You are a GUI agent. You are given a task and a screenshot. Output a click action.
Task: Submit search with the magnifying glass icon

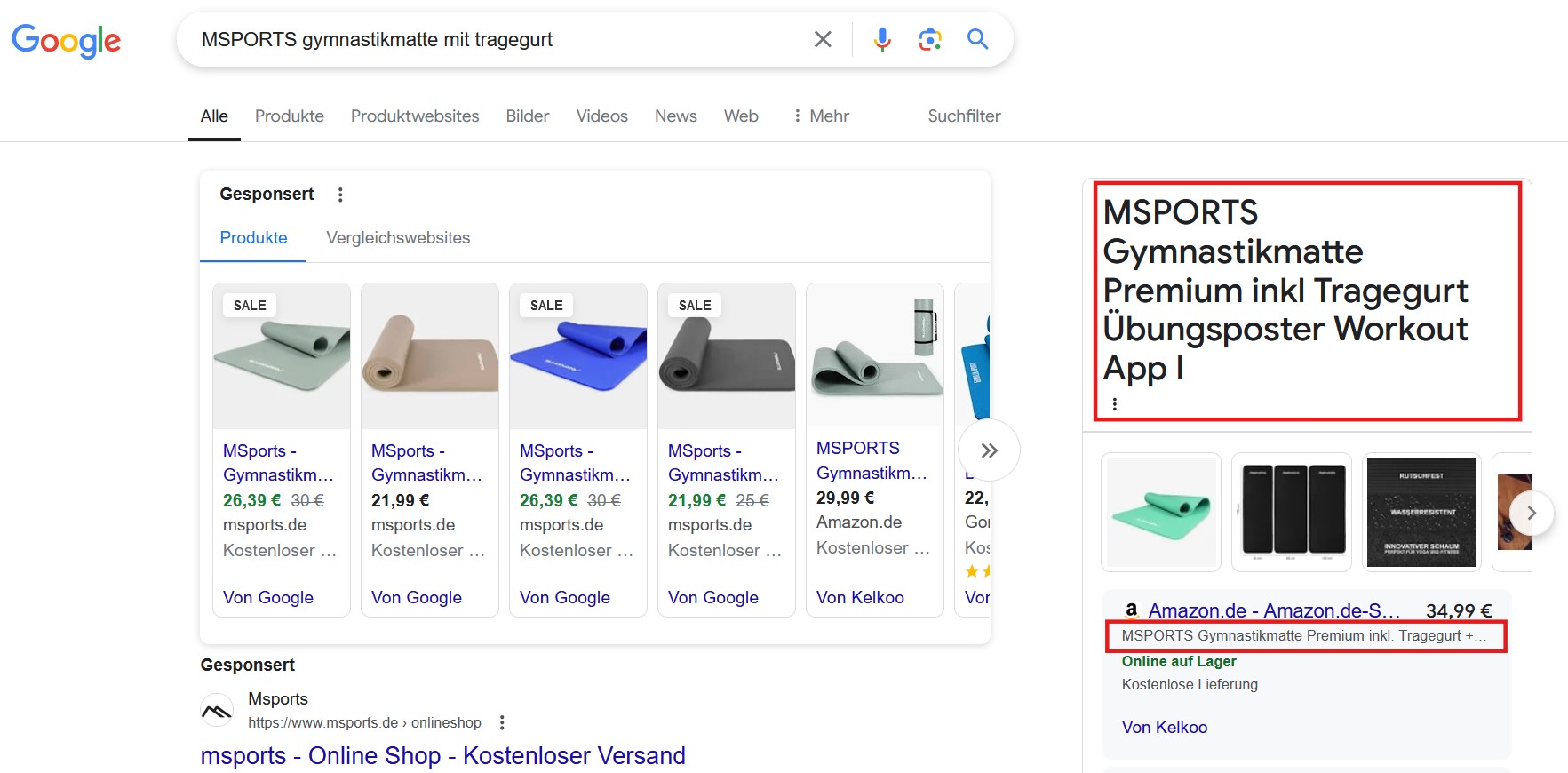click(x=977, y=39)
